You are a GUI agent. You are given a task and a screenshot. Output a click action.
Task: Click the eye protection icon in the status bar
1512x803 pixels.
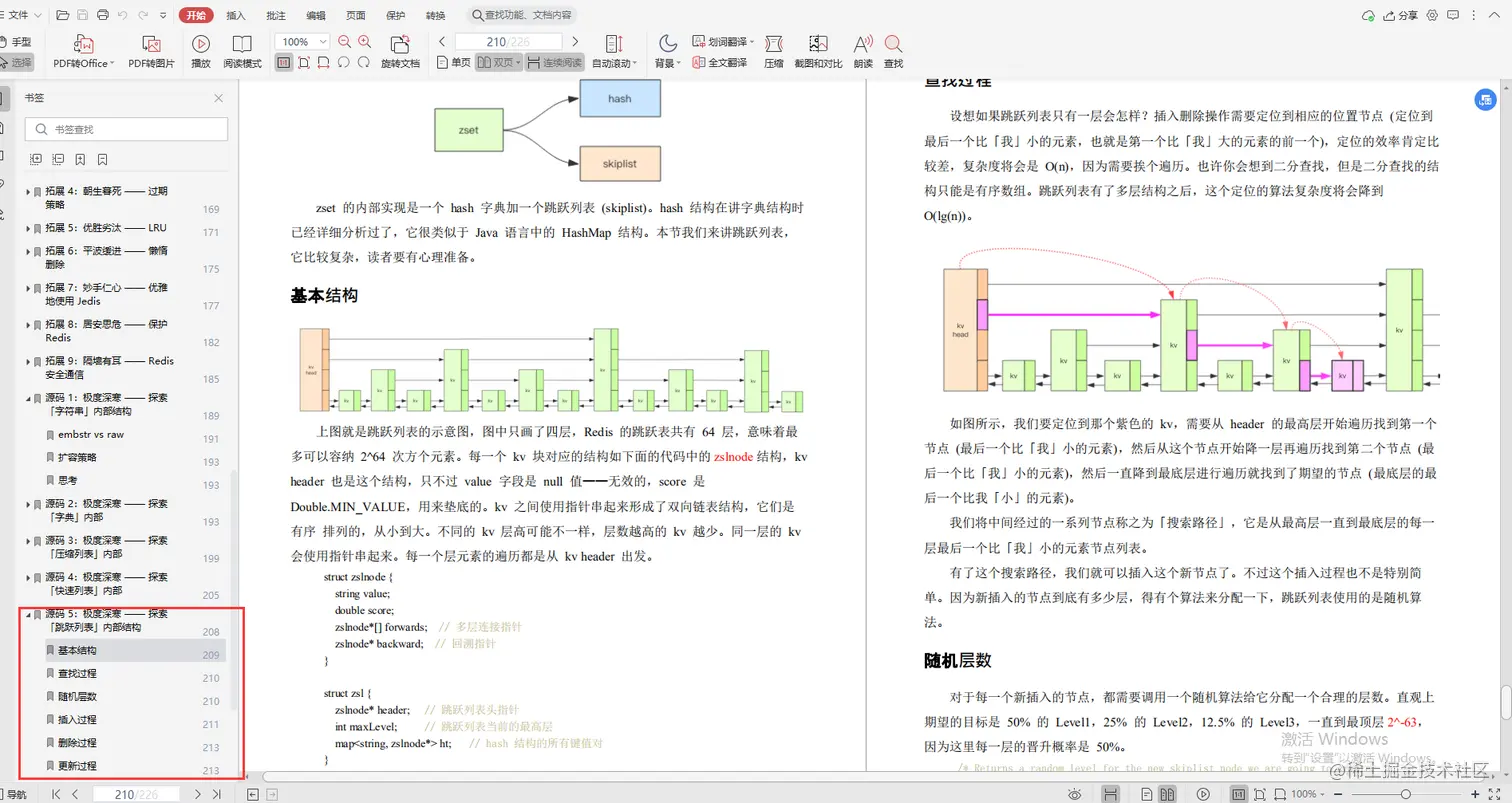[1074, 794]
